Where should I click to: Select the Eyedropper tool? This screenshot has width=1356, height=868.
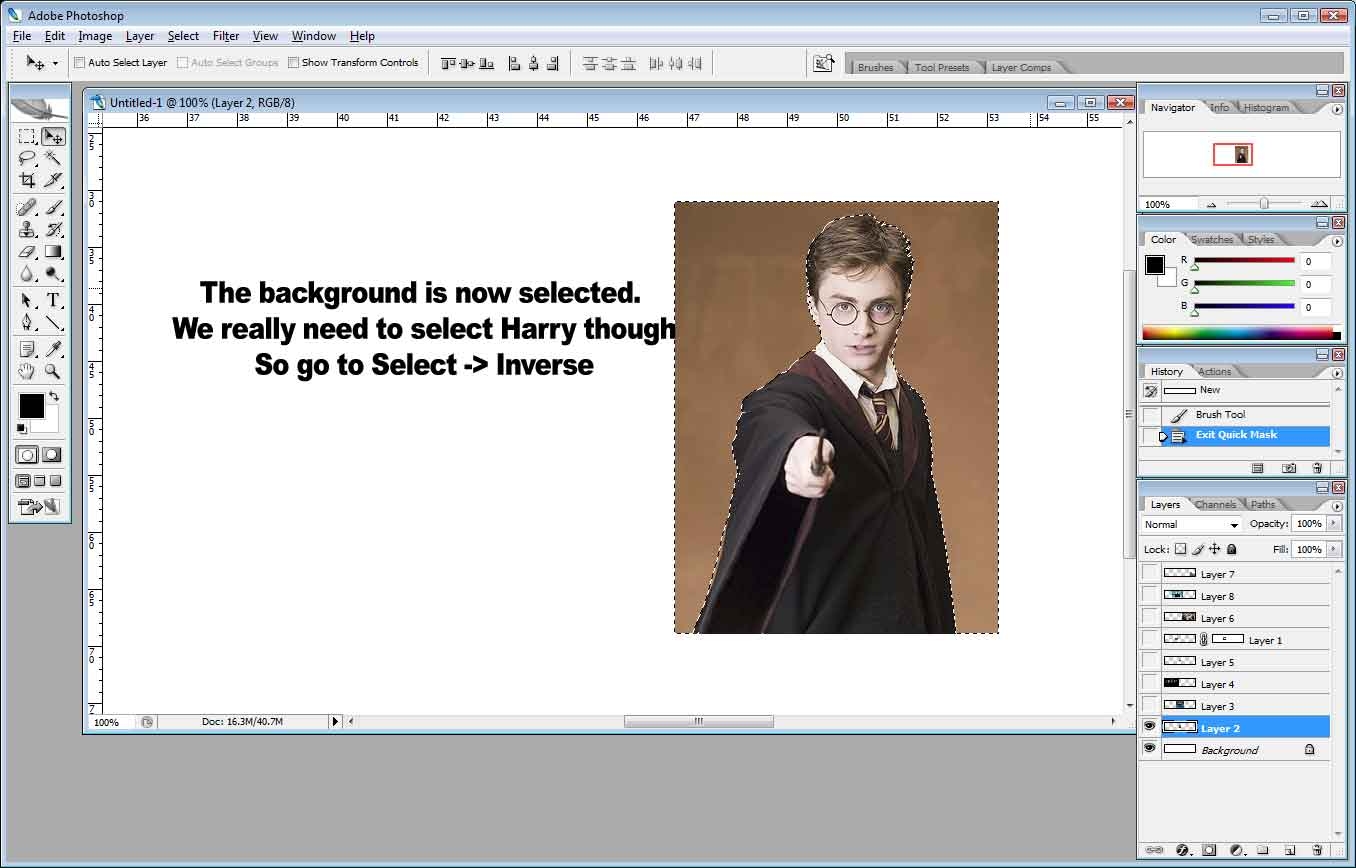[53, 350]
